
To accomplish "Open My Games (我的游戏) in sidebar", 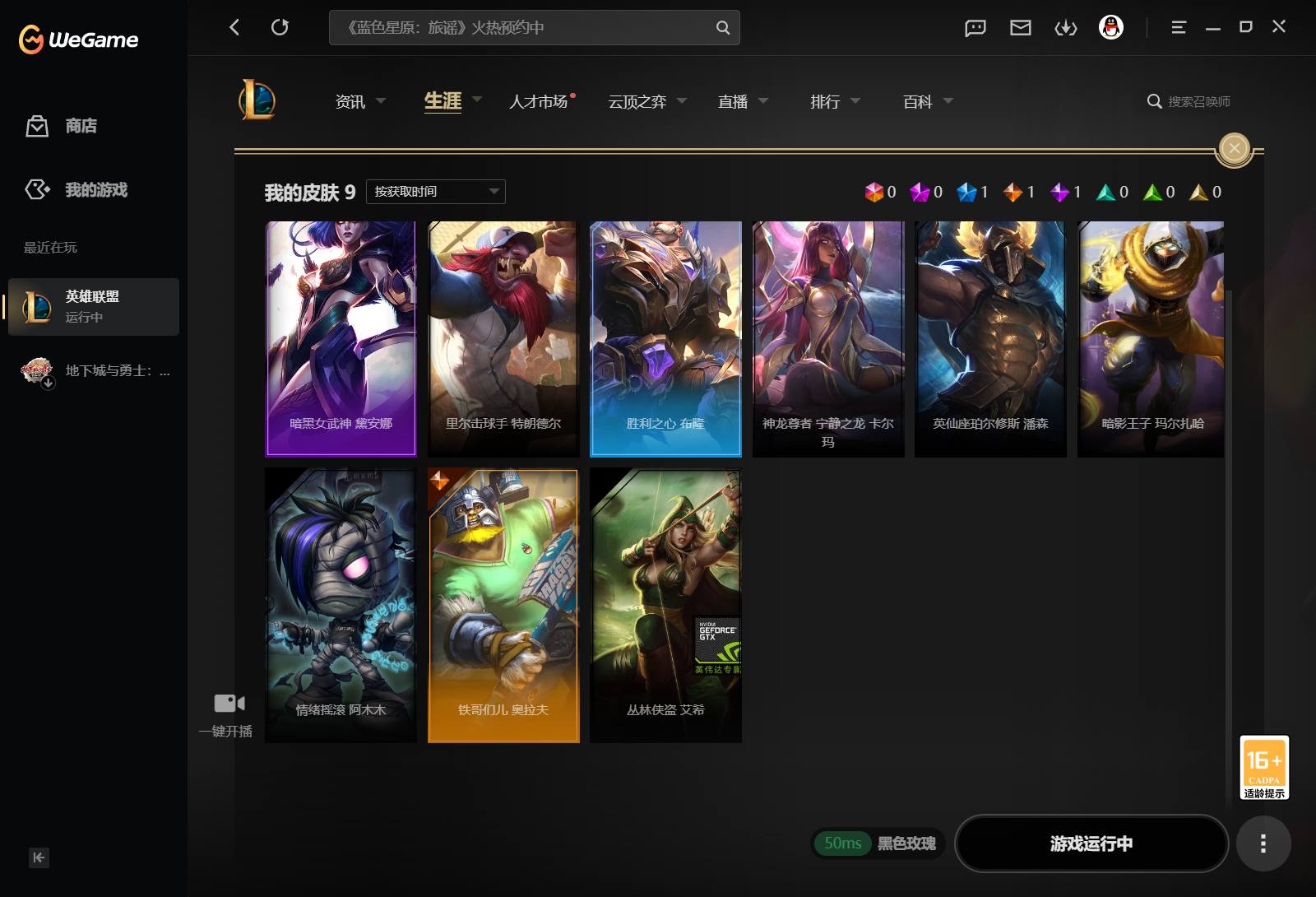I will click(76, 190).
